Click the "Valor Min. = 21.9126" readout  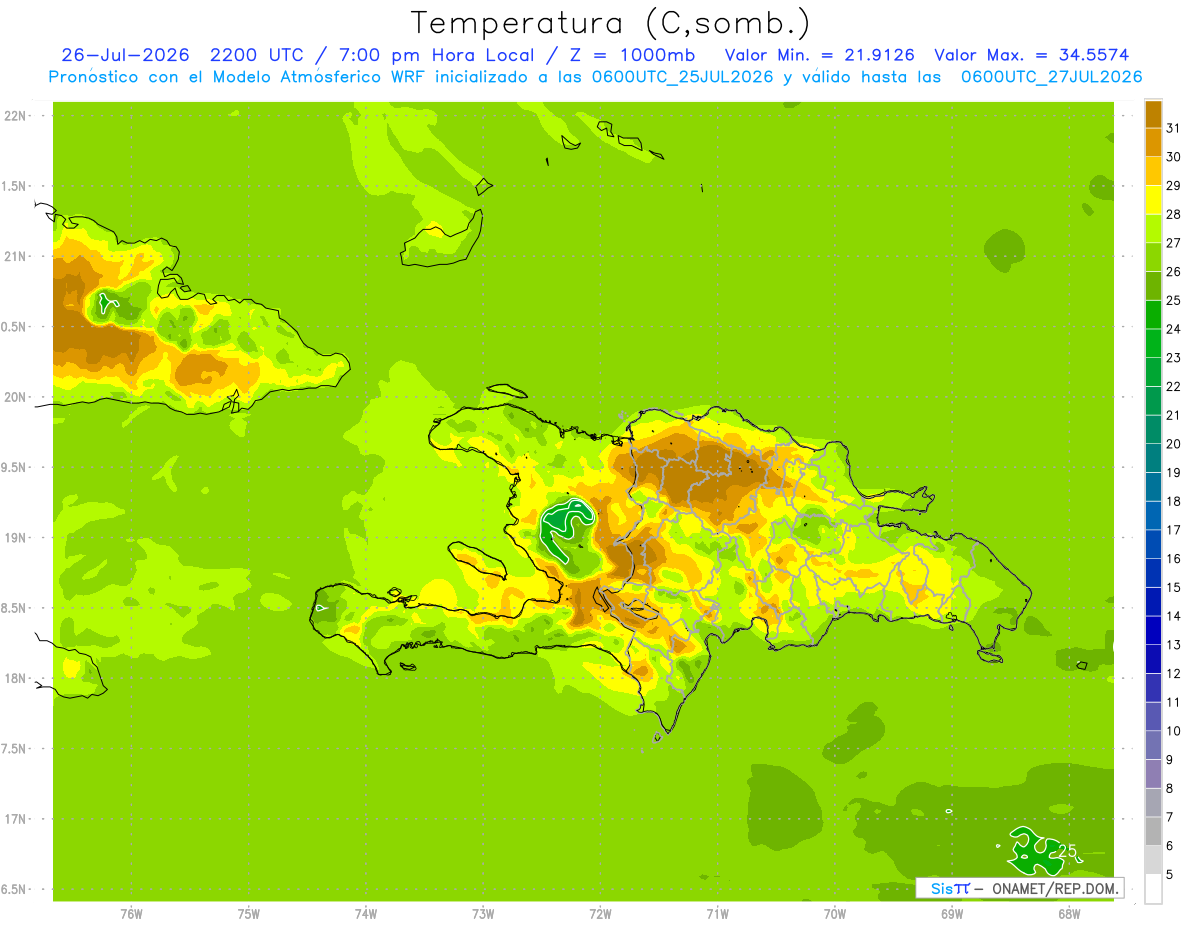[820, 55]
